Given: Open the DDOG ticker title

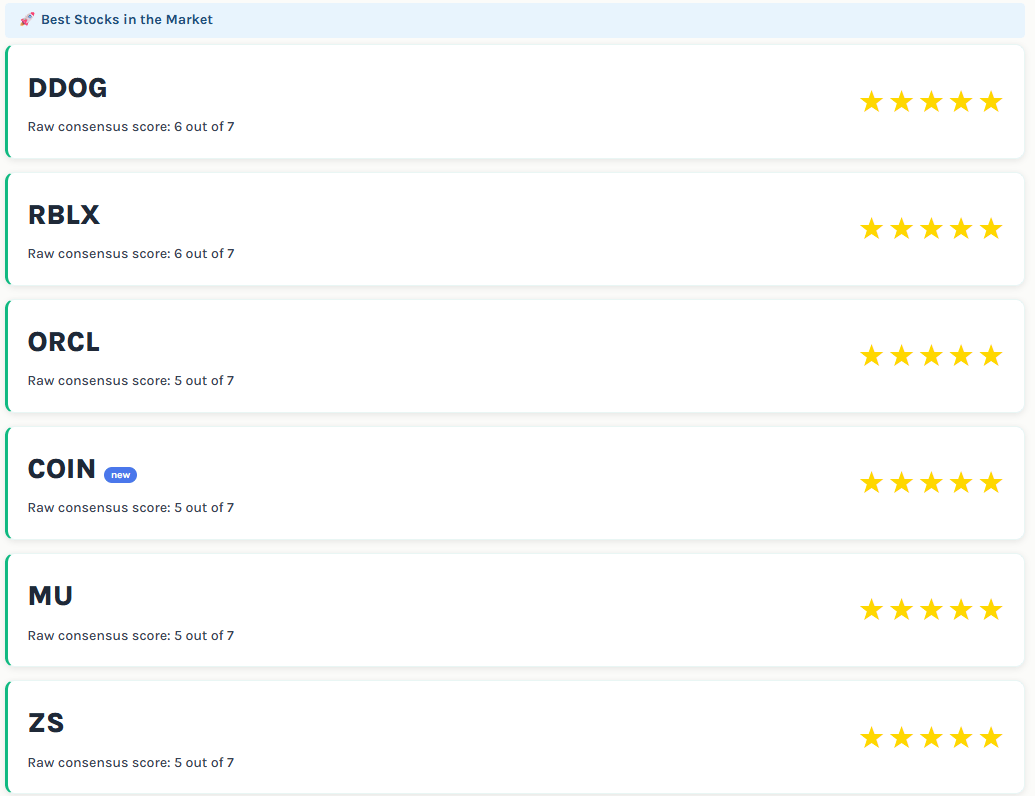Looking at the screenshot, I should (67, 88).
